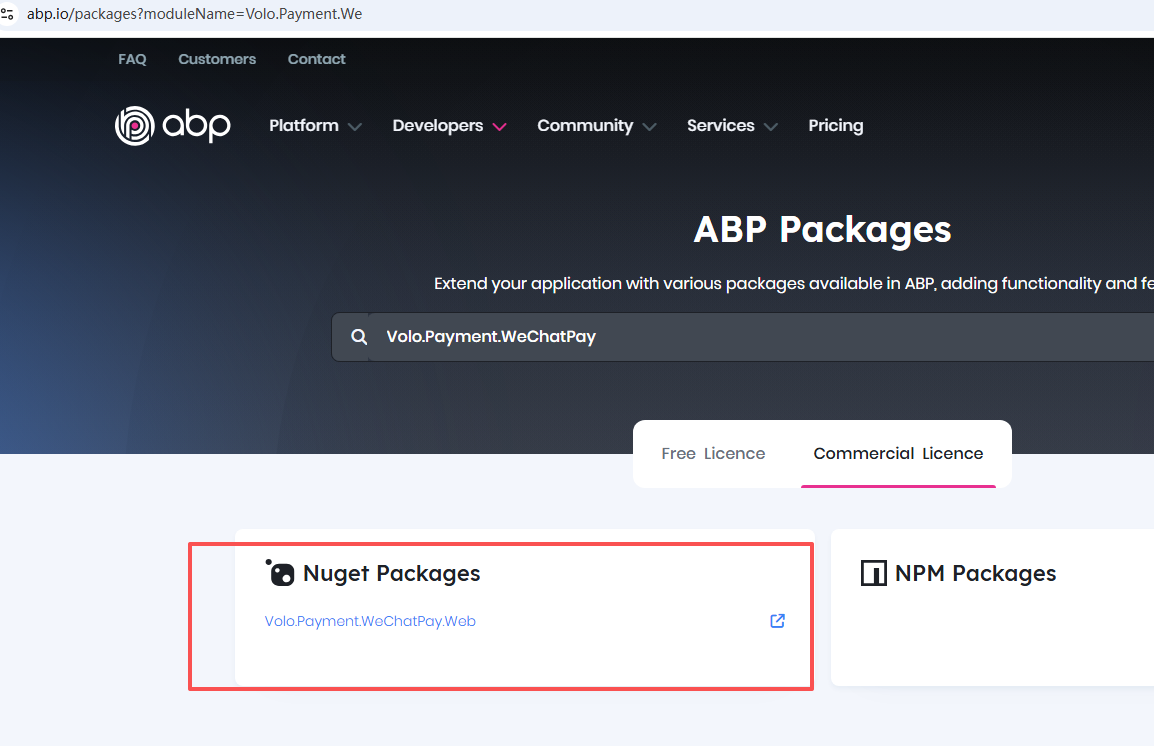The height and width of the screenshot is (746, 1154).
Task: Click the site info icon in address bar
Action: tap(7, 14)
